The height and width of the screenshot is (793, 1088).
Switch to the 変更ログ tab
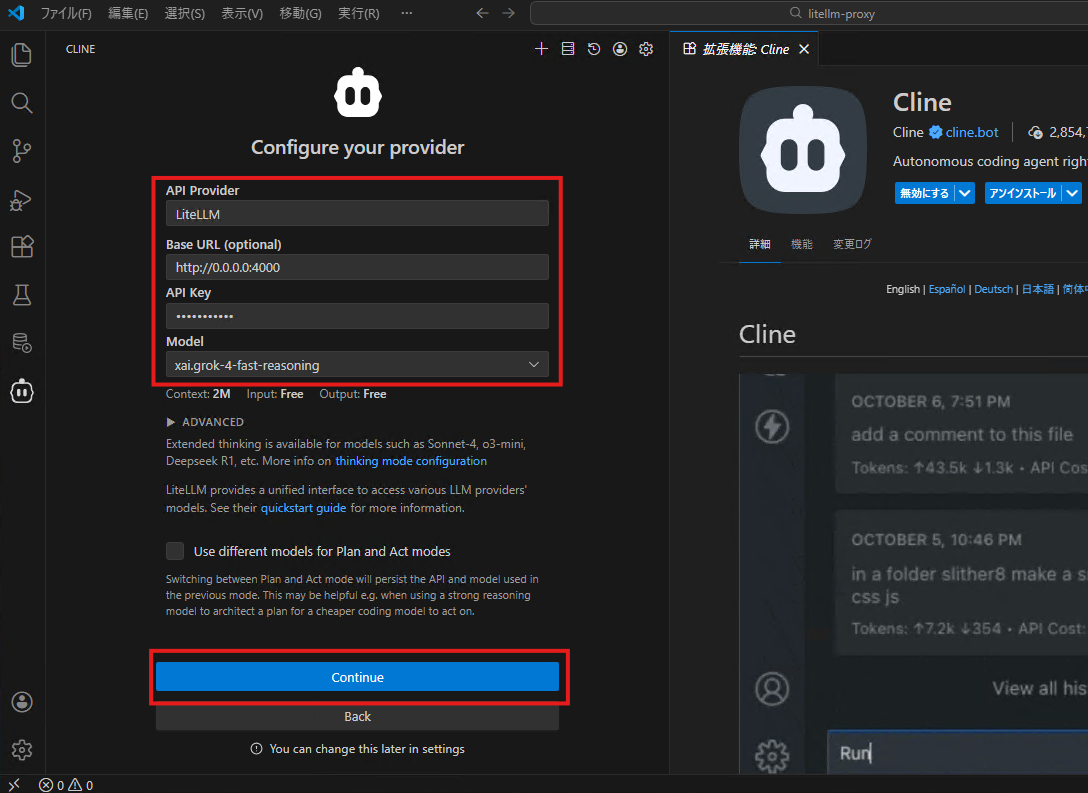(x=852, y=244)
